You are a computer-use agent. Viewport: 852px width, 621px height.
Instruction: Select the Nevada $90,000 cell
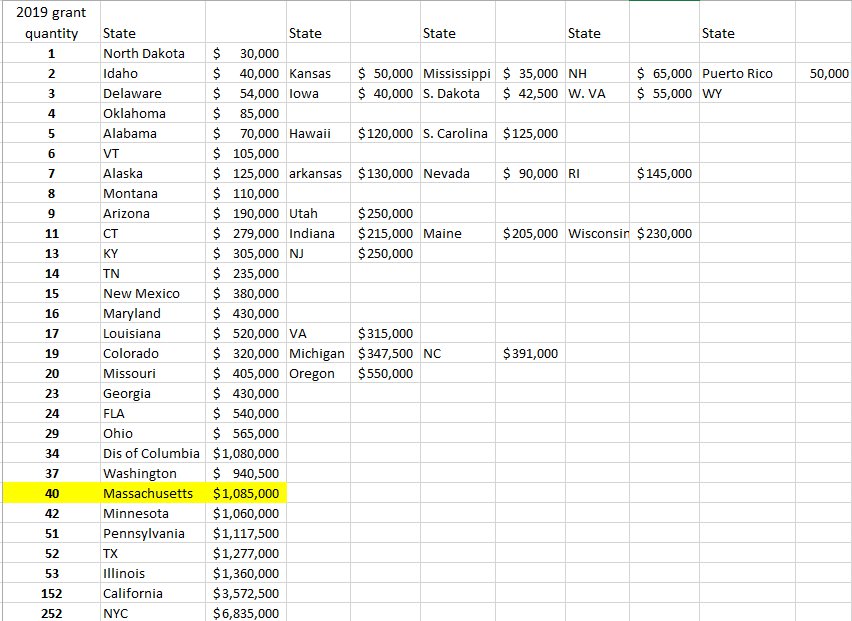point(531,173)
